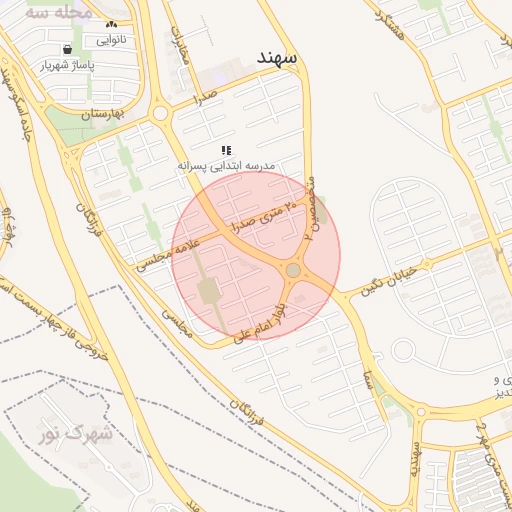Click the tan building block beside علامه مجلسی street
The image size is (512, 512).
click(x=209, y=291)
